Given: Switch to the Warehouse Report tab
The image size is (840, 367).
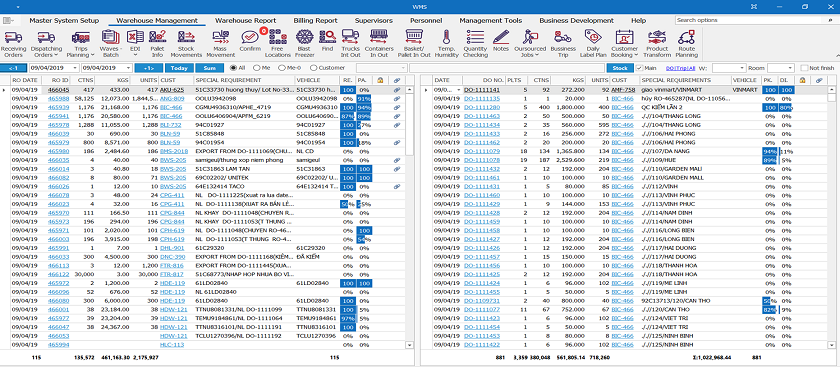Looking at the screenshot, I should pyautogui.click(x=244, y=20).
